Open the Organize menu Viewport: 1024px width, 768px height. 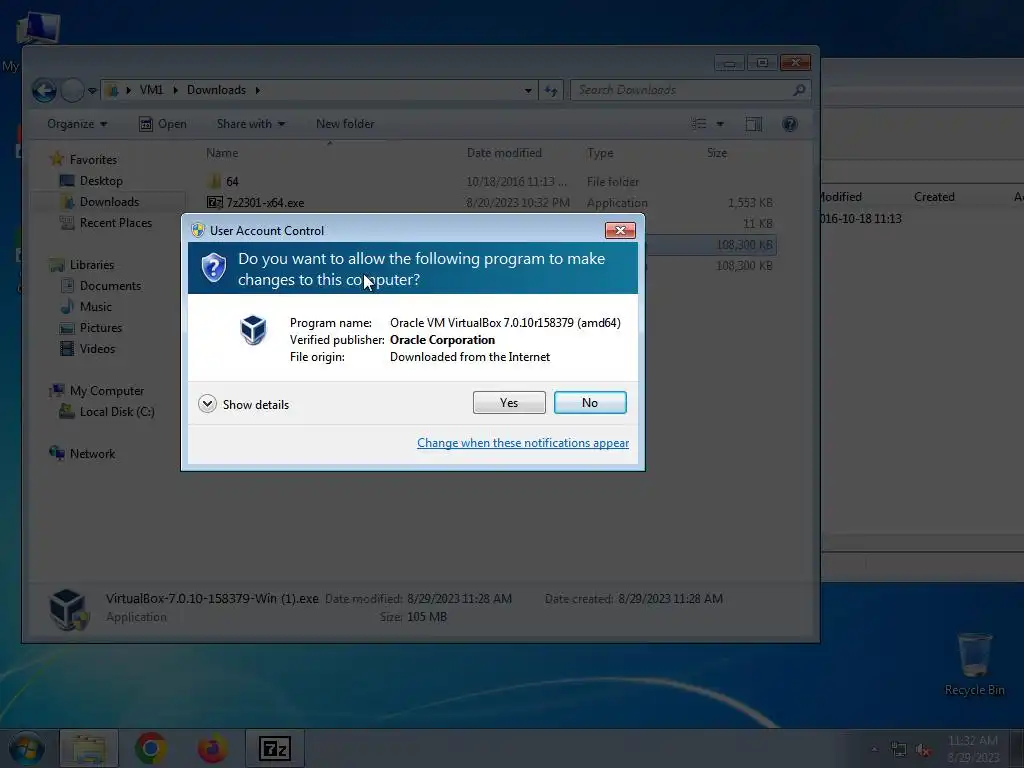(x=77, y=123)
